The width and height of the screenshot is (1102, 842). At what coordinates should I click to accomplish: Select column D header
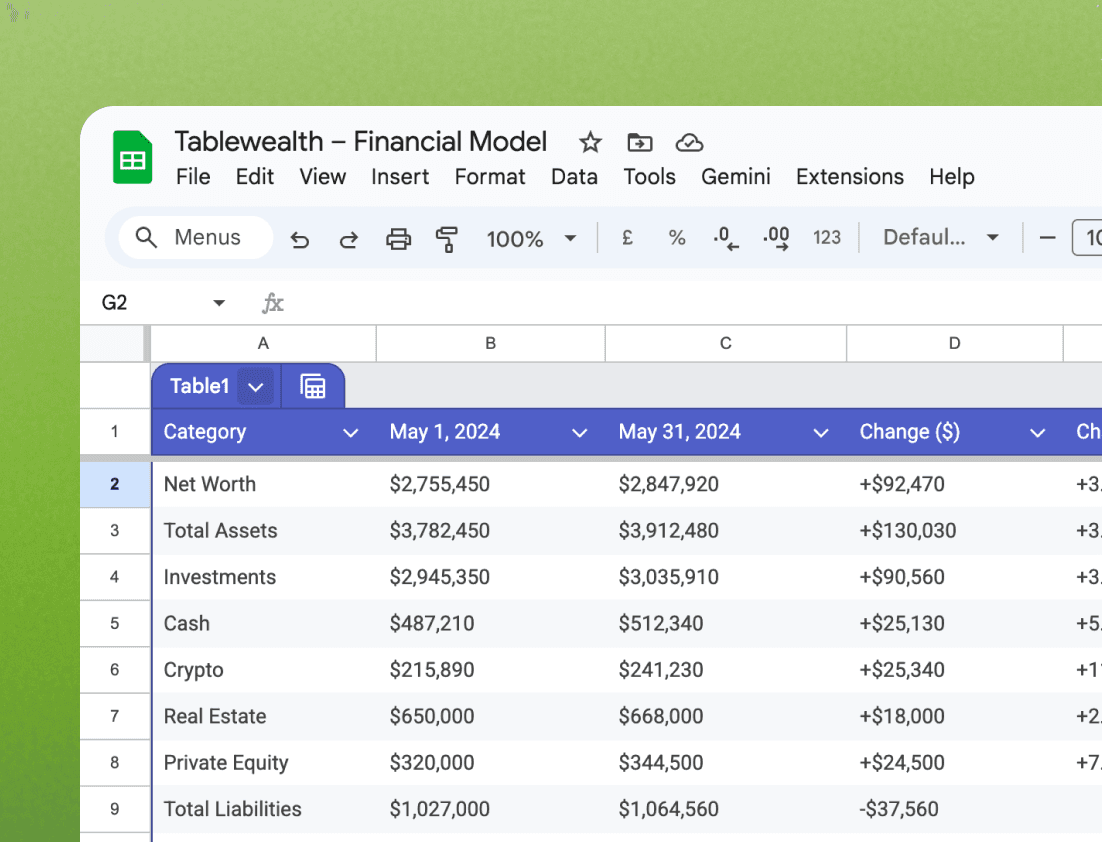954,344
